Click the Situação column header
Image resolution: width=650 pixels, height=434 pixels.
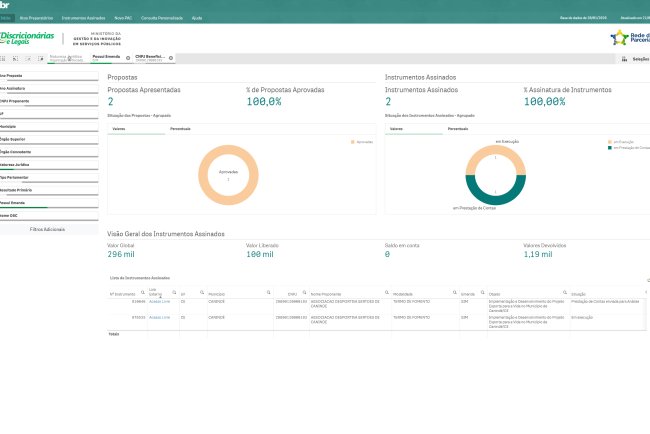pos(578,294)
